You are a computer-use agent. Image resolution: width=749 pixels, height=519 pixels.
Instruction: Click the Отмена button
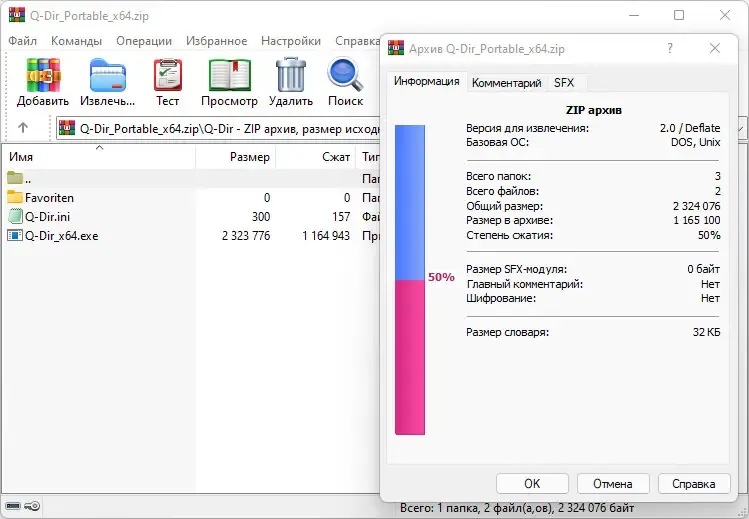613,484
